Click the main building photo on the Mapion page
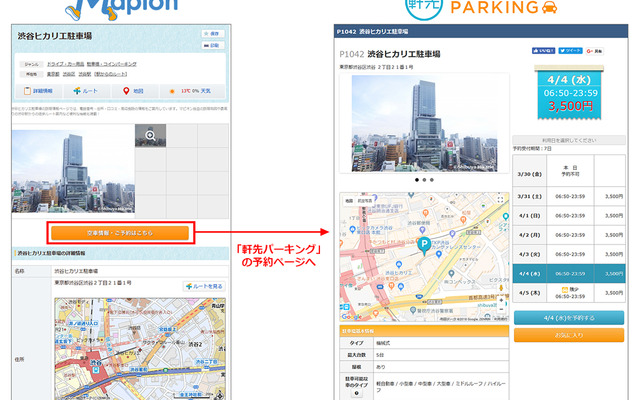Screen dimensions: 640x400 tap(73, 171)
